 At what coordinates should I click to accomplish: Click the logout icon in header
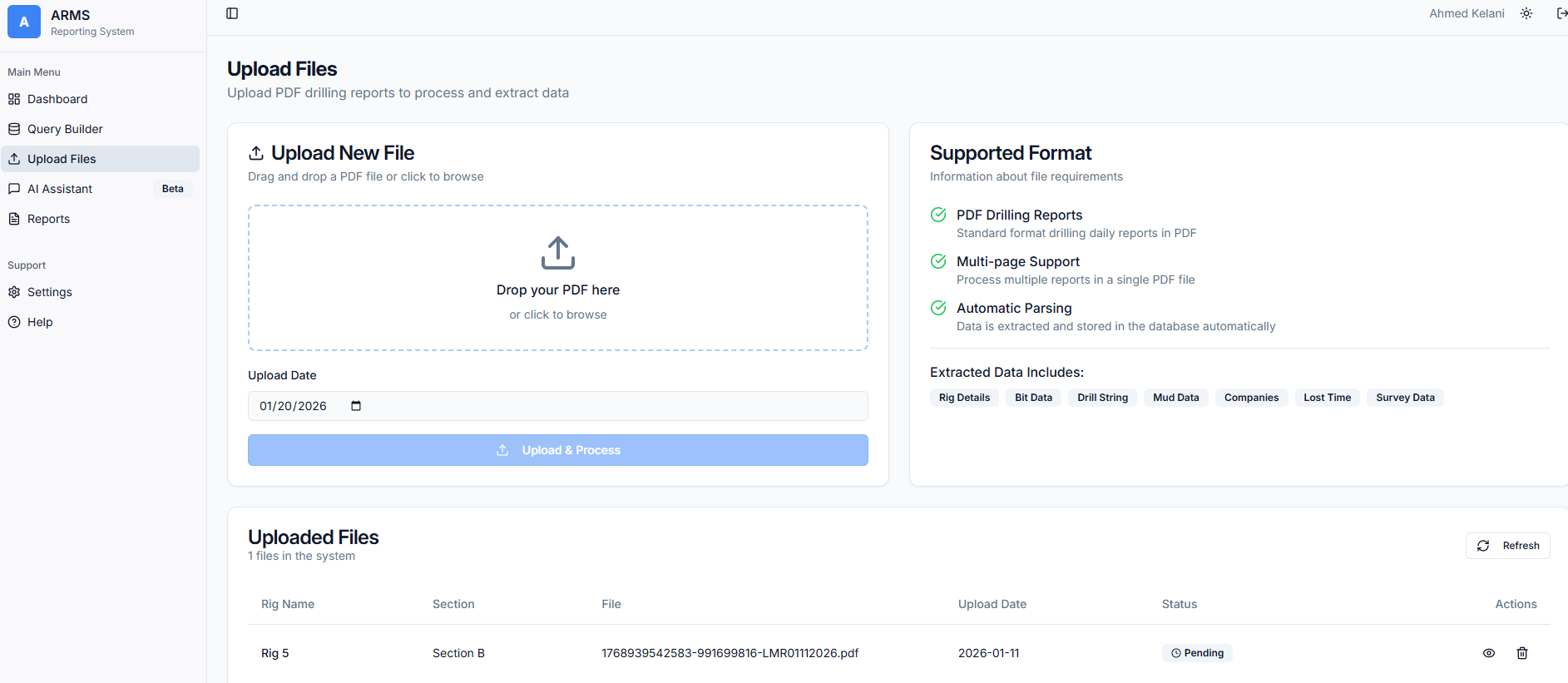coord(1561,13)
